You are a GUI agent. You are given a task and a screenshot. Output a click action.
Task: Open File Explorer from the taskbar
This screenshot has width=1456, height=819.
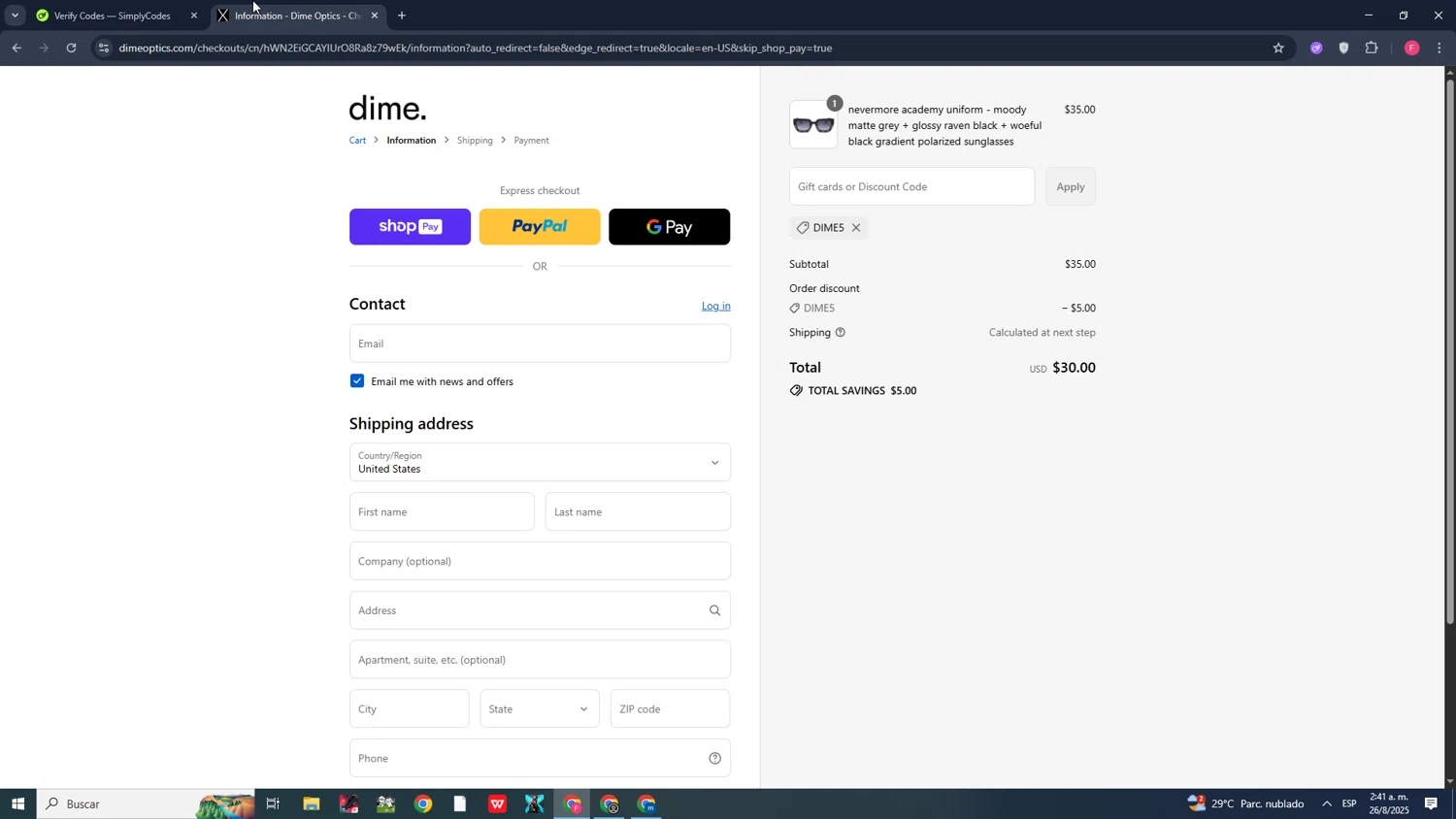[x=311, y=804]
